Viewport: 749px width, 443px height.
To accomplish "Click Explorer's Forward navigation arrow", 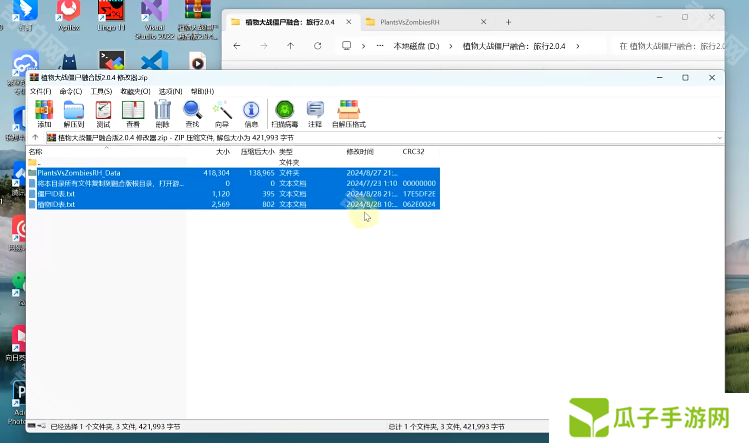I will click(264, 46).
